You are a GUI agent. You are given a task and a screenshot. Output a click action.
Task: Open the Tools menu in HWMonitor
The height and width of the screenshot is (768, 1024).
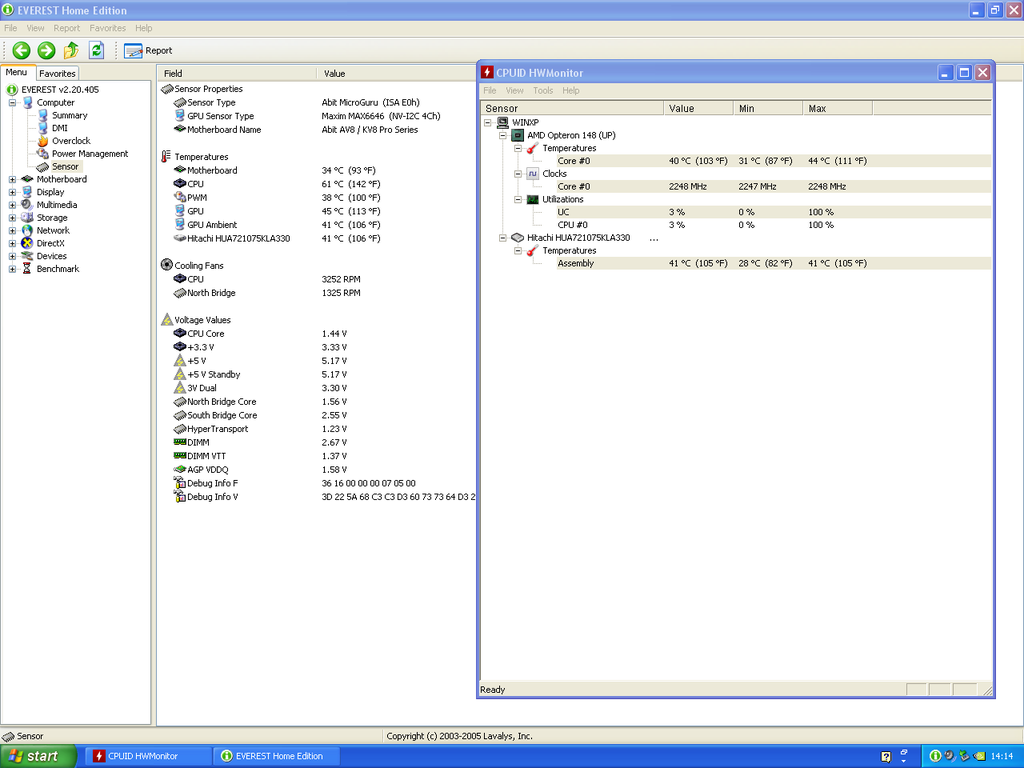click(x=543, y=91)
